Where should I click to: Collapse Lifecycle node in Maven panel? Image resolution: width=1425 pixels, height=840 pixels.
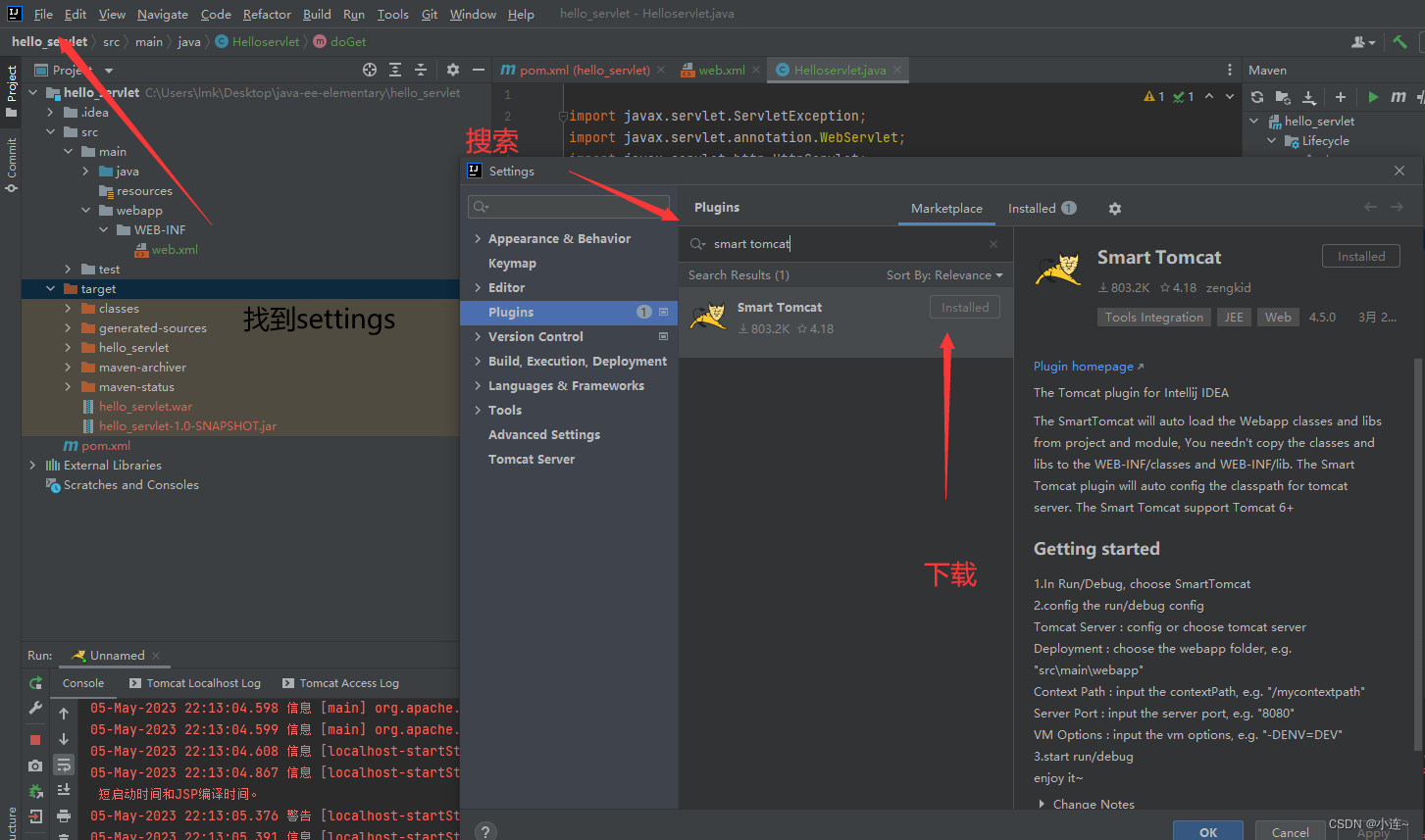point(1272,141)
